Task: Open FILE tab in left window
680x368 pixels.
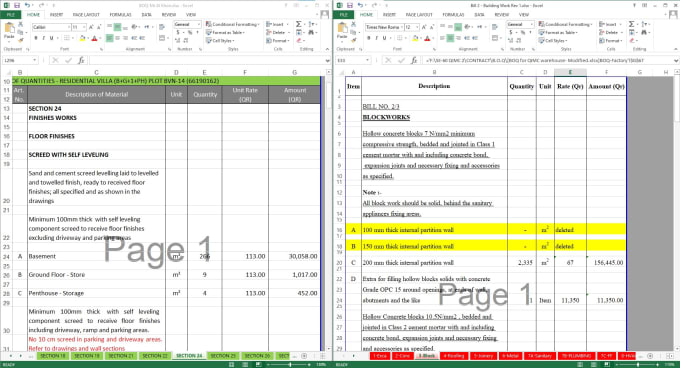Action: coord(10,15)
